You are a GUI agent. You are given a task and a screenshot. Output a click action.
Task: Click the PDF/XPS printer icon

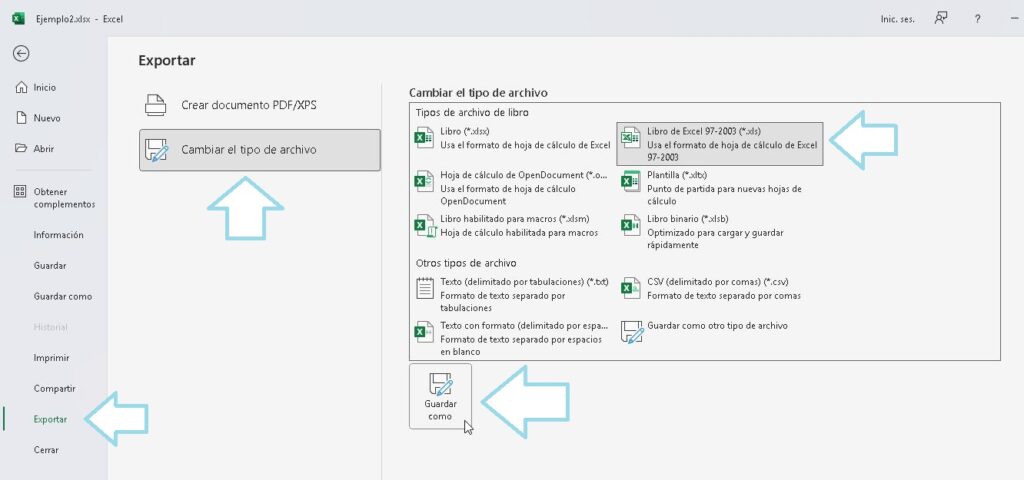[155, 104]
